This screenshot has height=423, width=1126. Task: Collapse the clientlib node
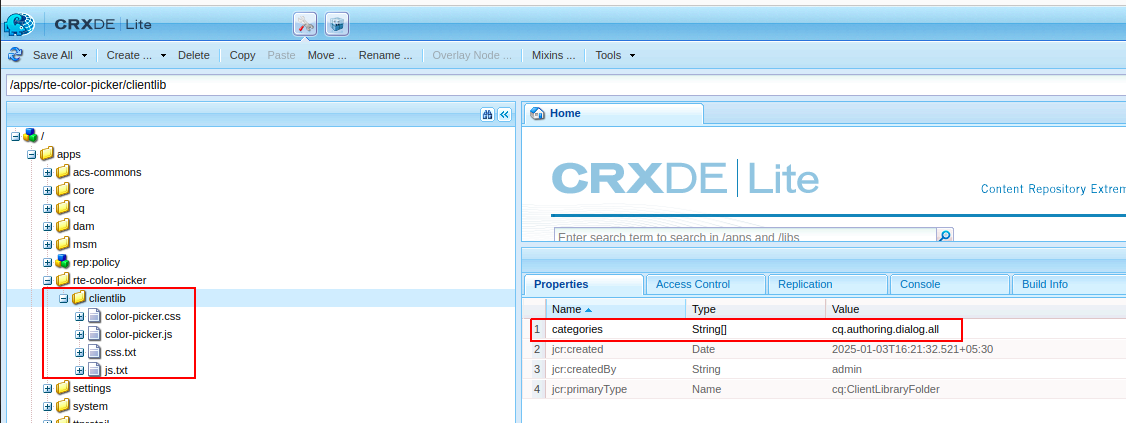(63, 297)
